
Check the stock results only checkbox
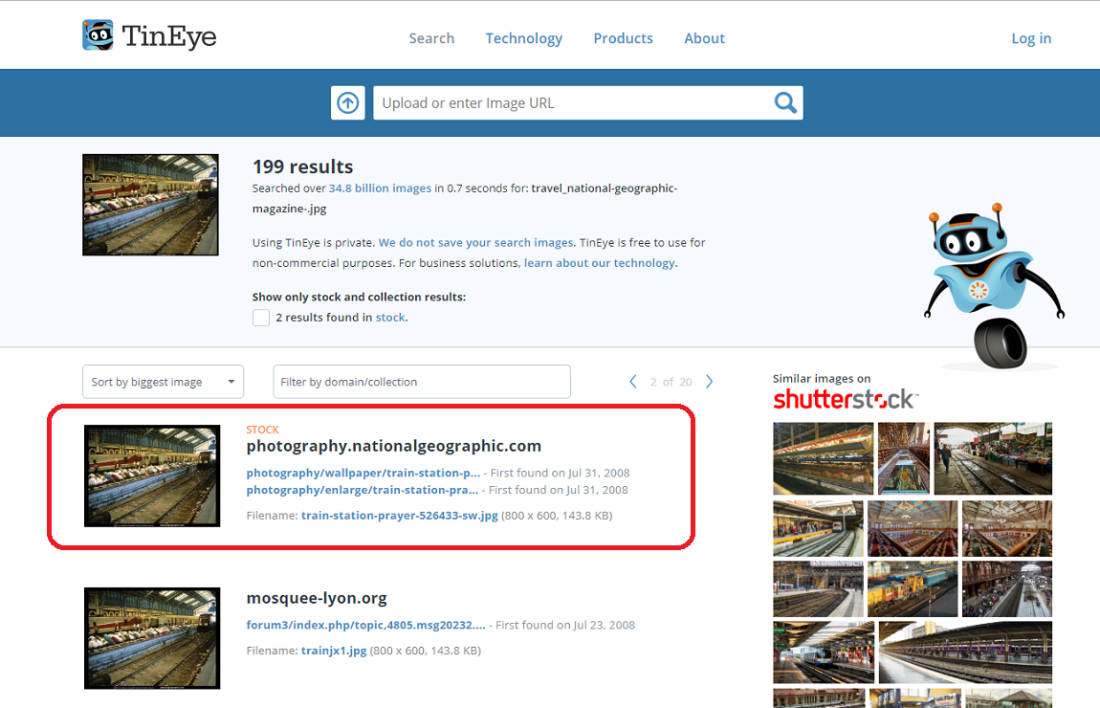pos(261,318)
